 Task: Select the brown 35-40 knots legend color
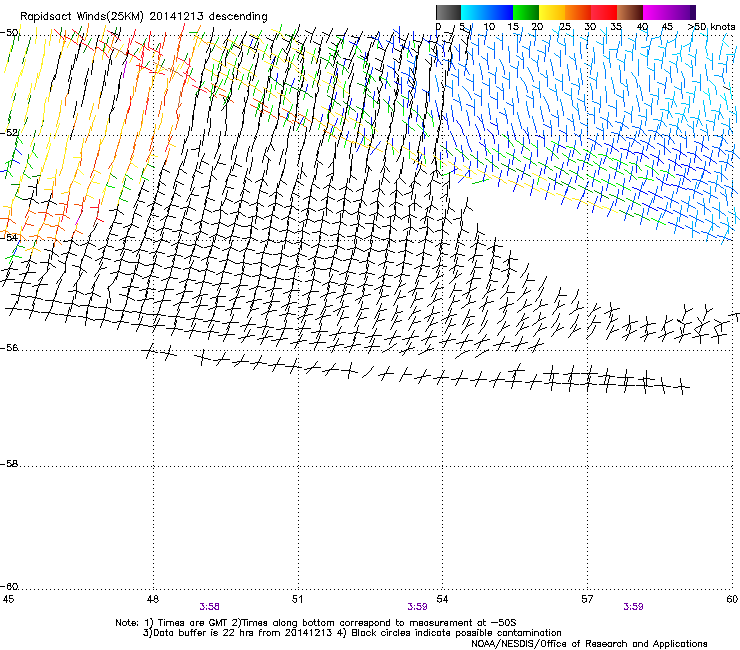click(630, 12)
